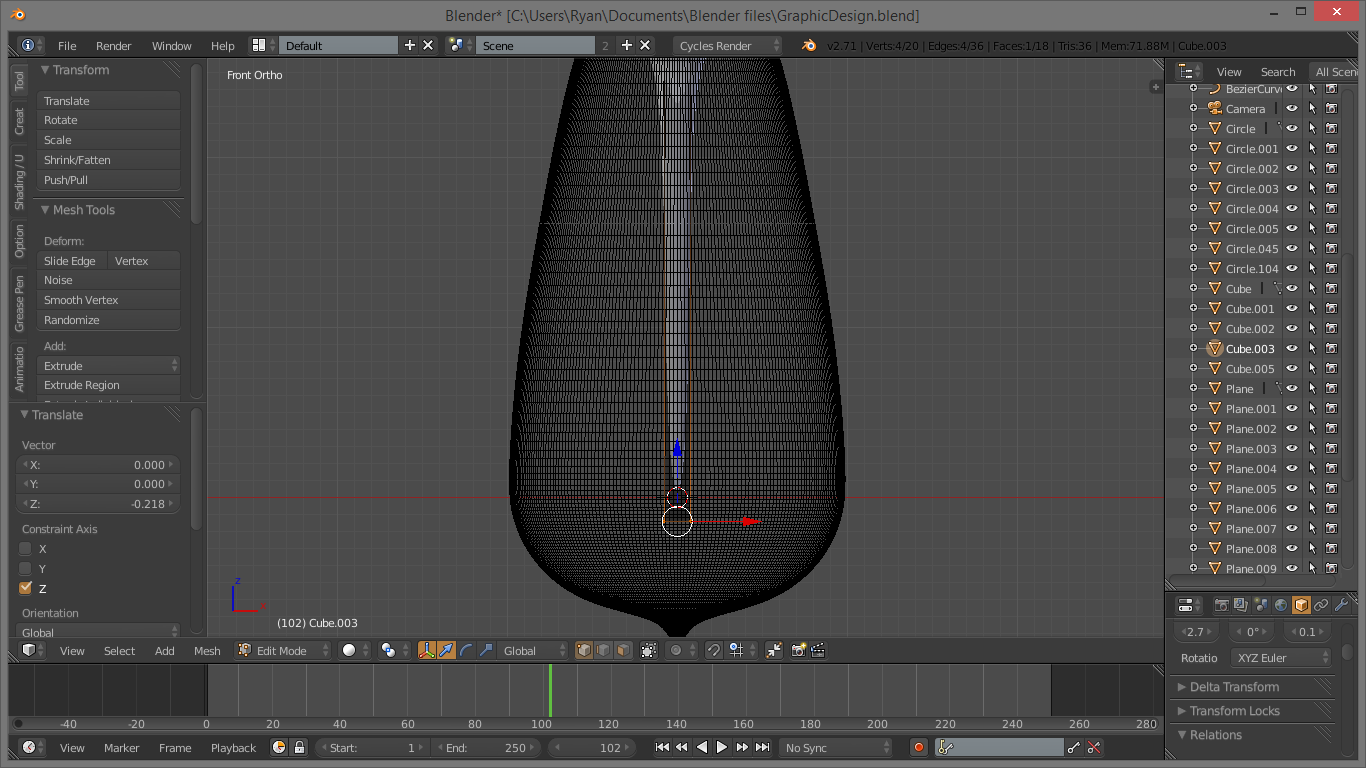
Task: Select the translate manipulator arrow icon
Action: tap(446, 650)
